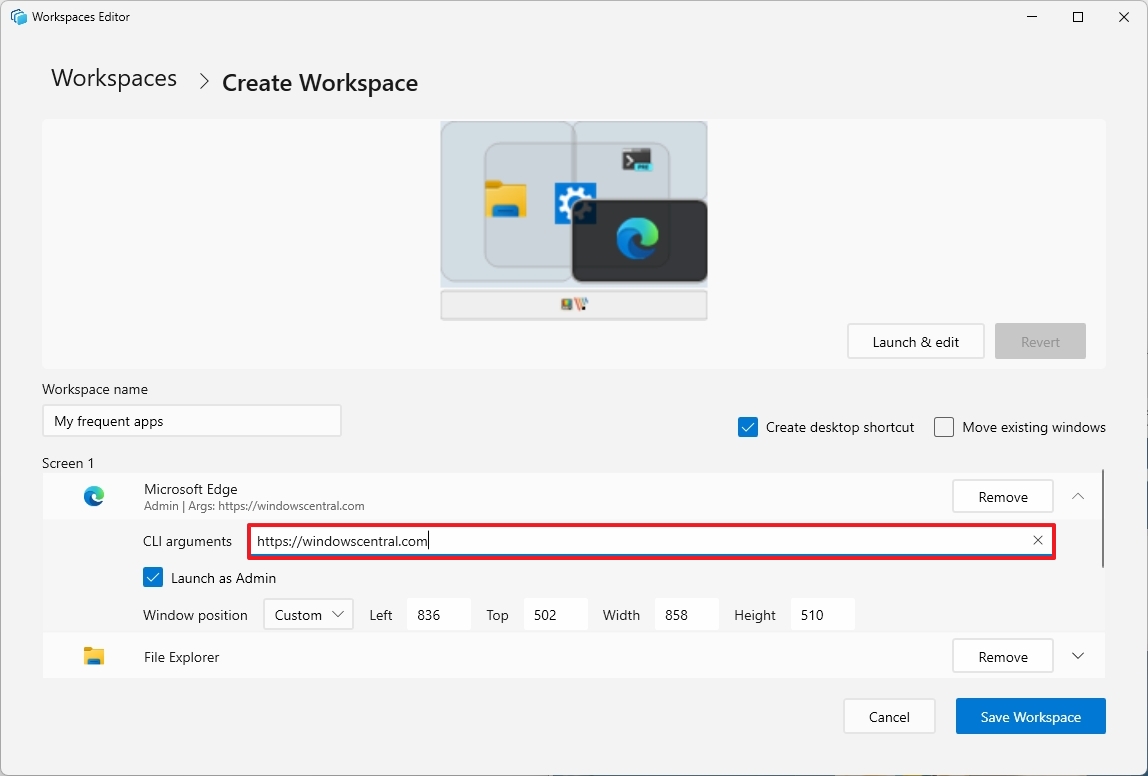This screenshot has width=1148, height=776.
Task: Collapse the Microsoft Edge entry with its chevron
Action: [1077, 495]
